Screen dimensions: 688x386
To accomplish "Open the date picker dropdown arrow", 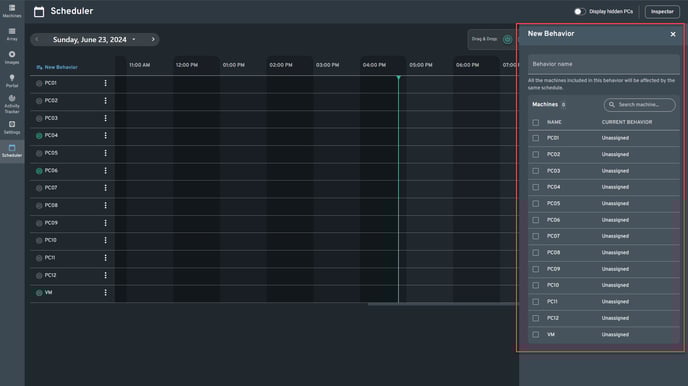I will coord(134,39).
